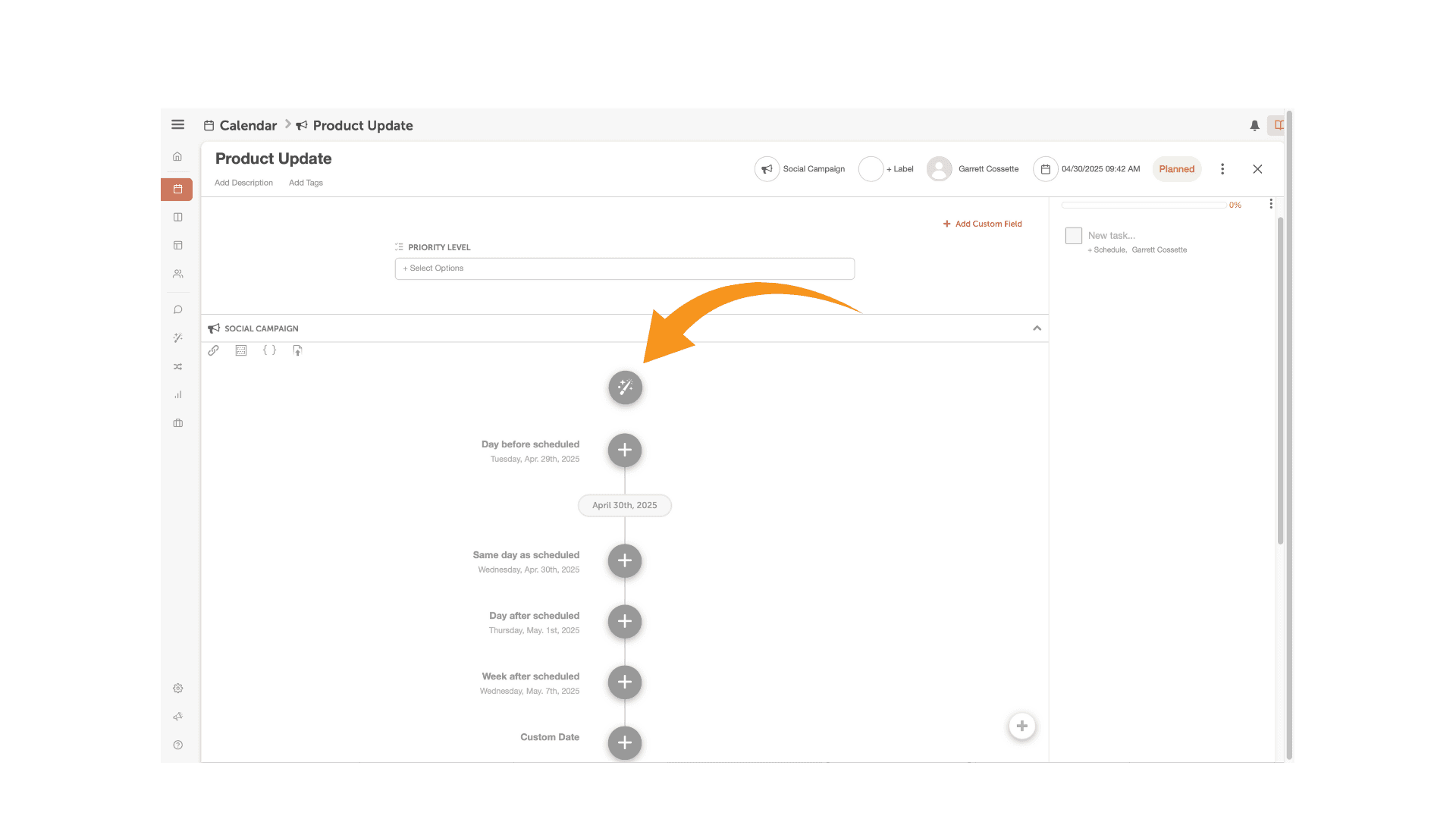Open the task list three-dot menu
1456x819 pixels.
click(x=1271, y=204)
